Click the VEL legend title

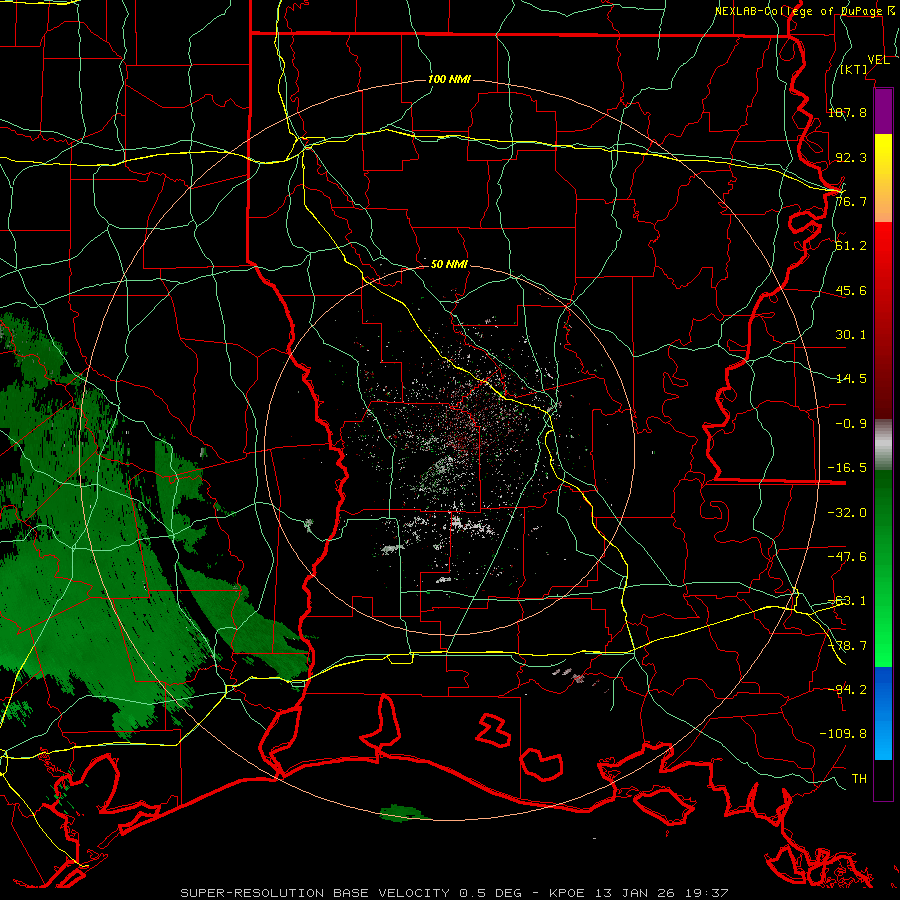click(x=878, y=60)
